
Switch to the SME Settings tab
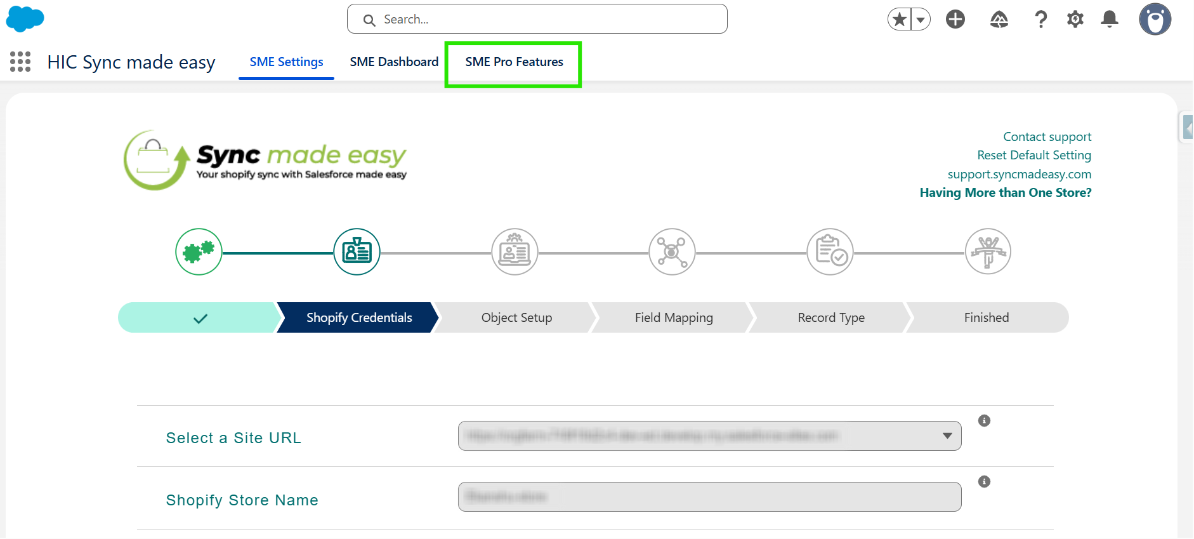(286, 62)
